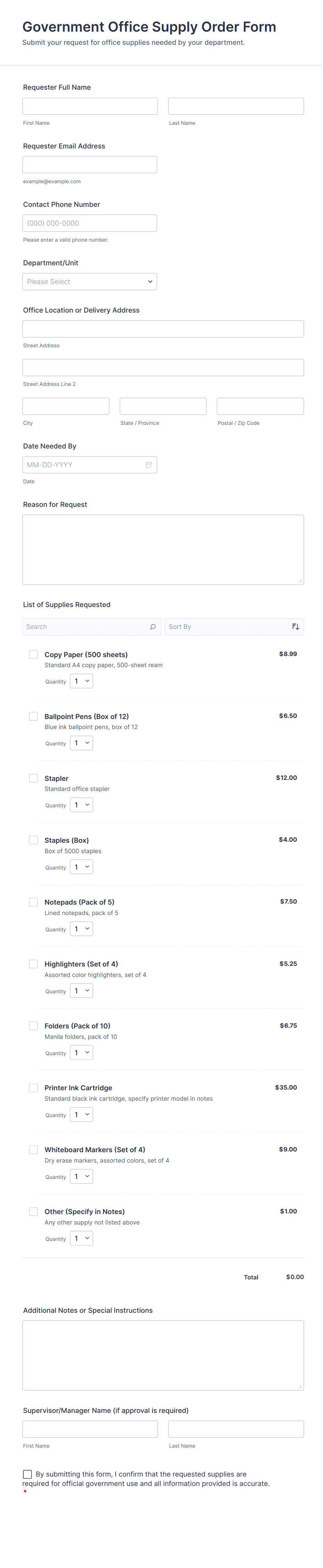
Task: Select the Stapler item checkbox
Action: point(33,778)
